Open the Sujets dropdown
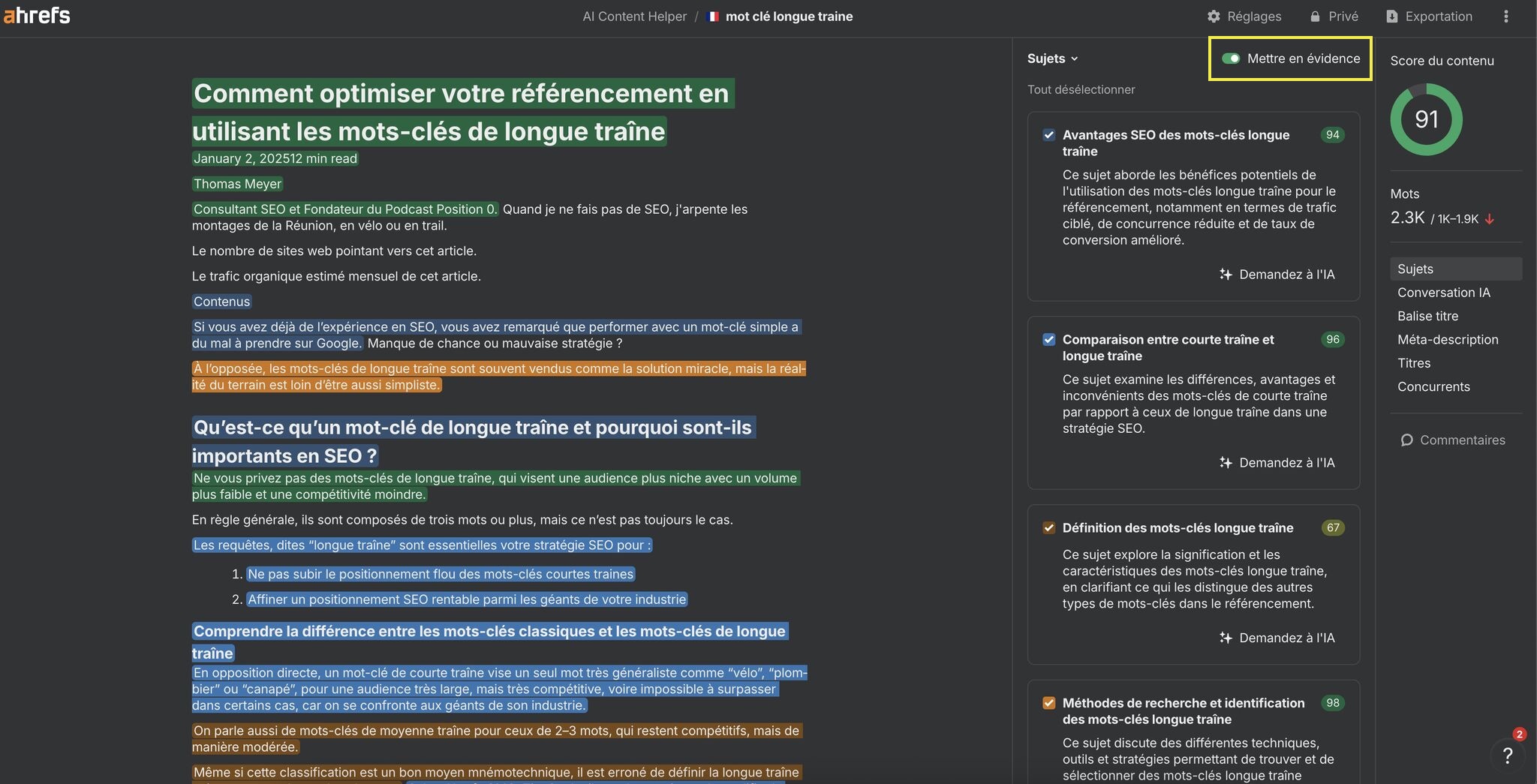The width and height of the screenshot is (1537, 784). 1052,58
